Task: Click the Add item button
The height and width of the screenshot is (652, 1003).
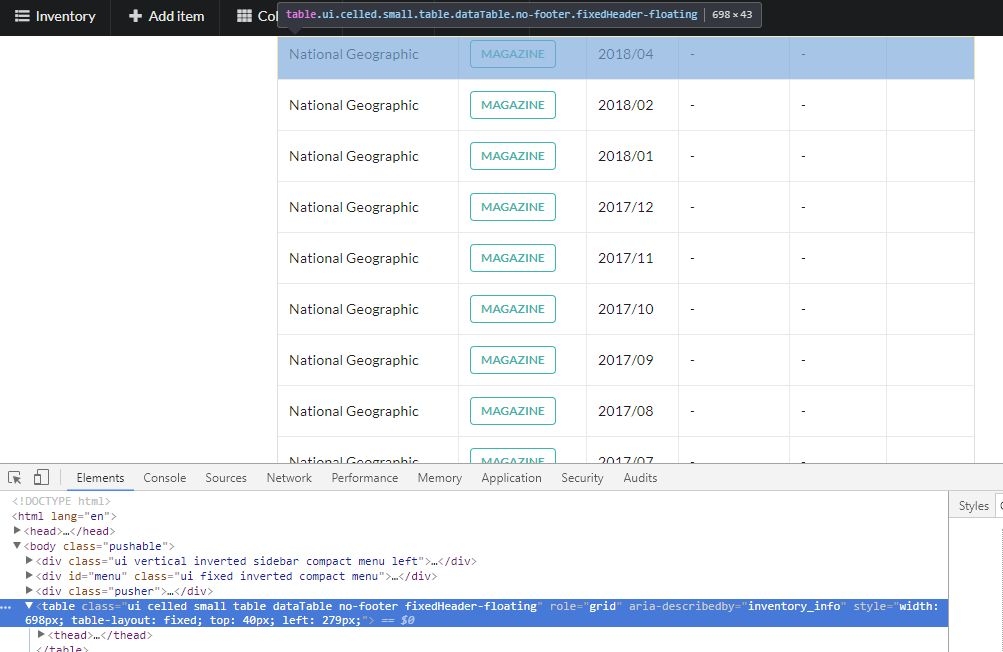Action: pyautogui.click(x=166, y=16)
